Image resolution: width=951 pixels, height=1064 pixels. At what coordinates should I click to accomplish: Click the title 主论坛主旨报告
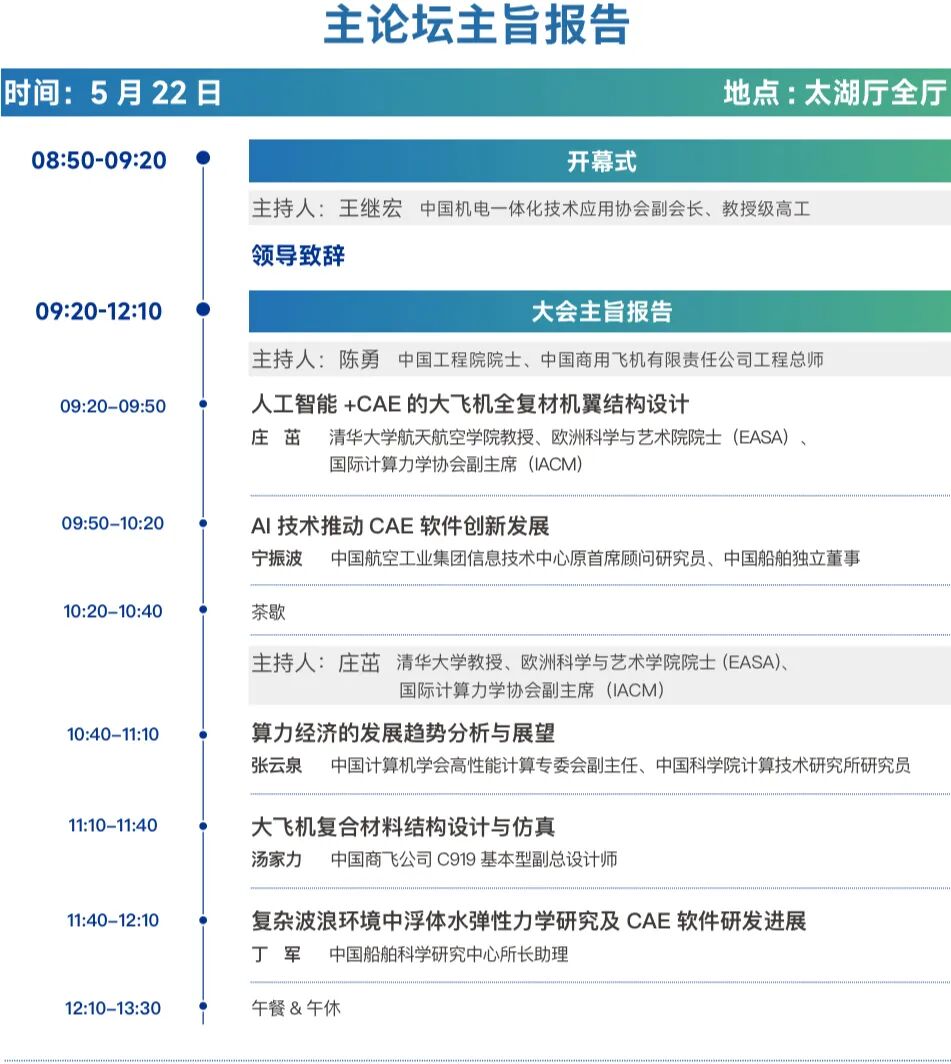click(477, 25)
